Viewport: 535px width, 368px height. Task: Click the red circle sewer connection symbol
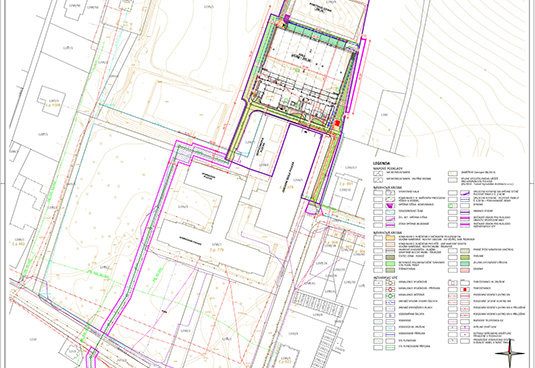point(390,289)
